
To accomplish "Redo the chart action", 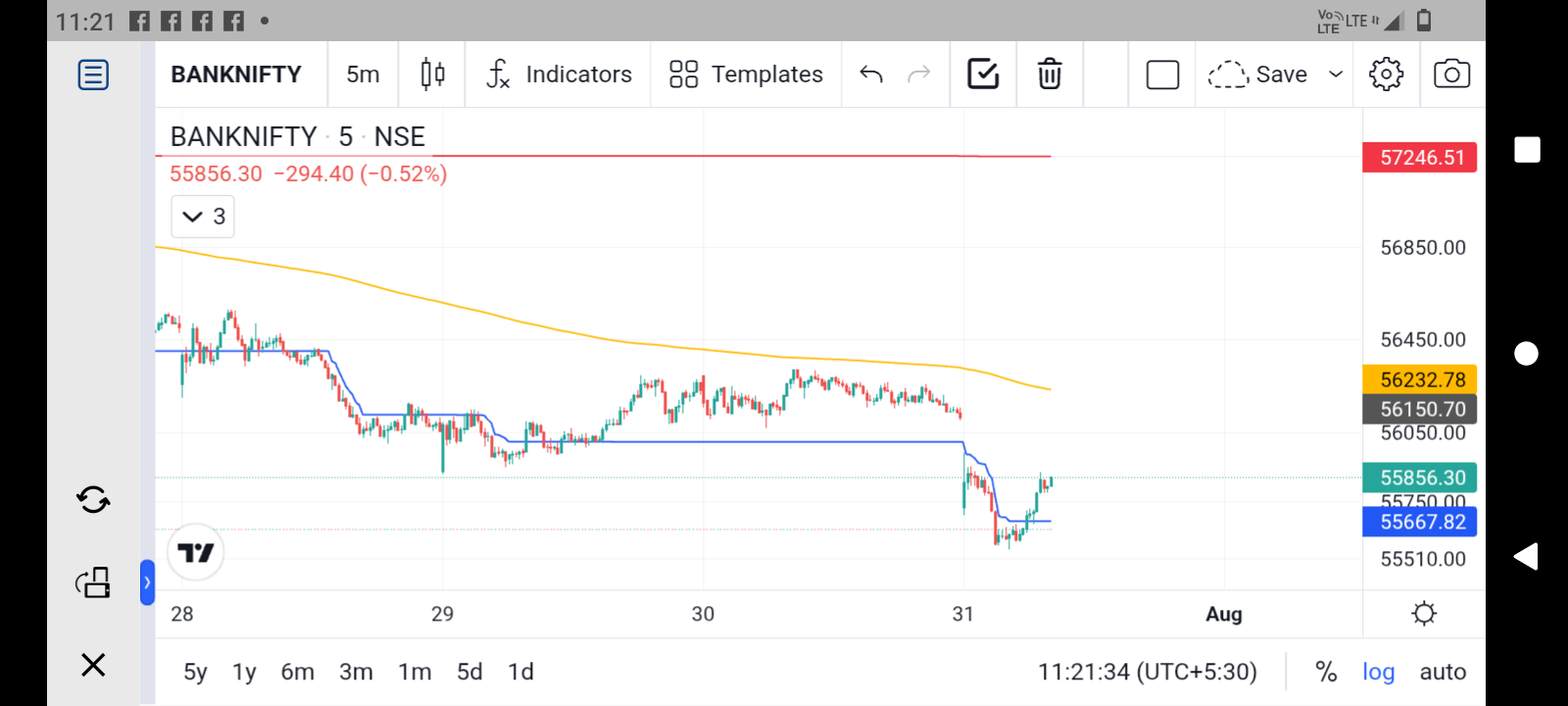I will 919,75.
